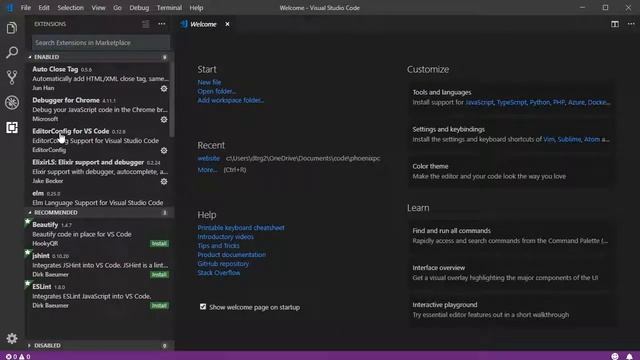The image size is (640, 360).
Task: Open Find and run all commands
Action: pos(510,236)
